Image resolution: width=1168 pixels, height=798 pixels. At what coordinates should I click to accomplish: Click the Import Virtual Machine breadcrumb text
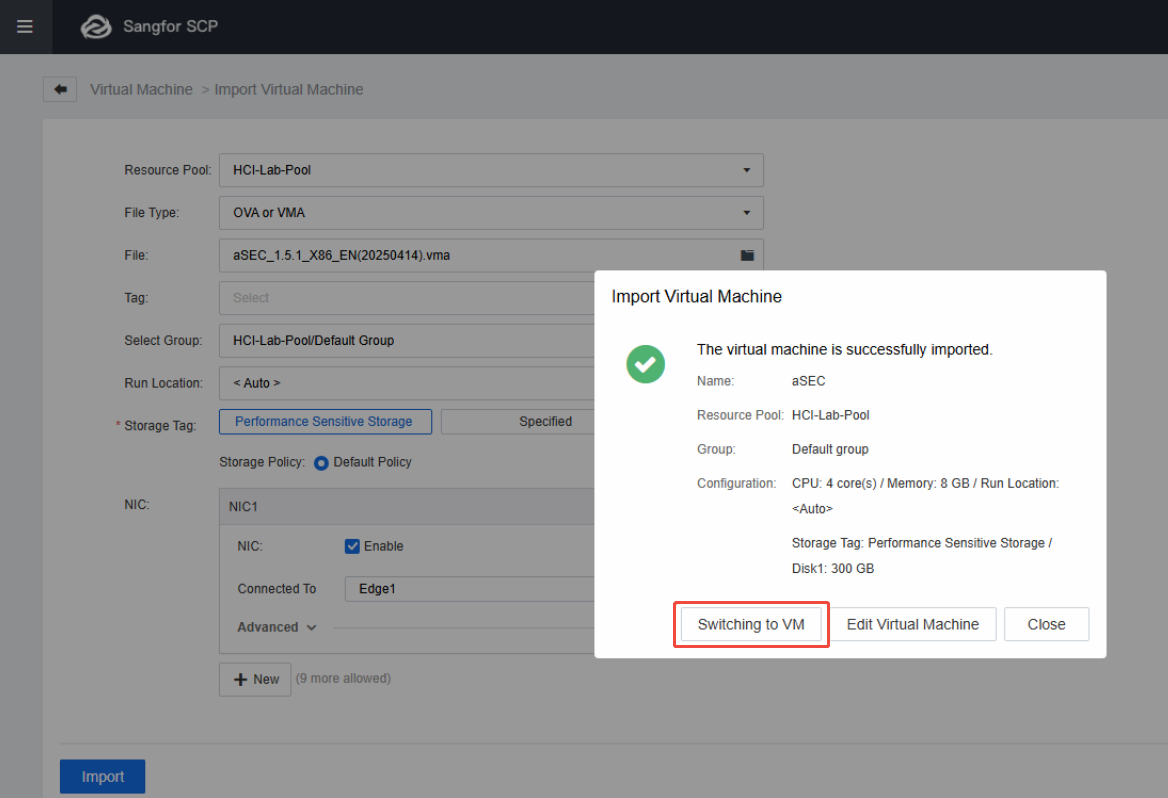(289, 89)
